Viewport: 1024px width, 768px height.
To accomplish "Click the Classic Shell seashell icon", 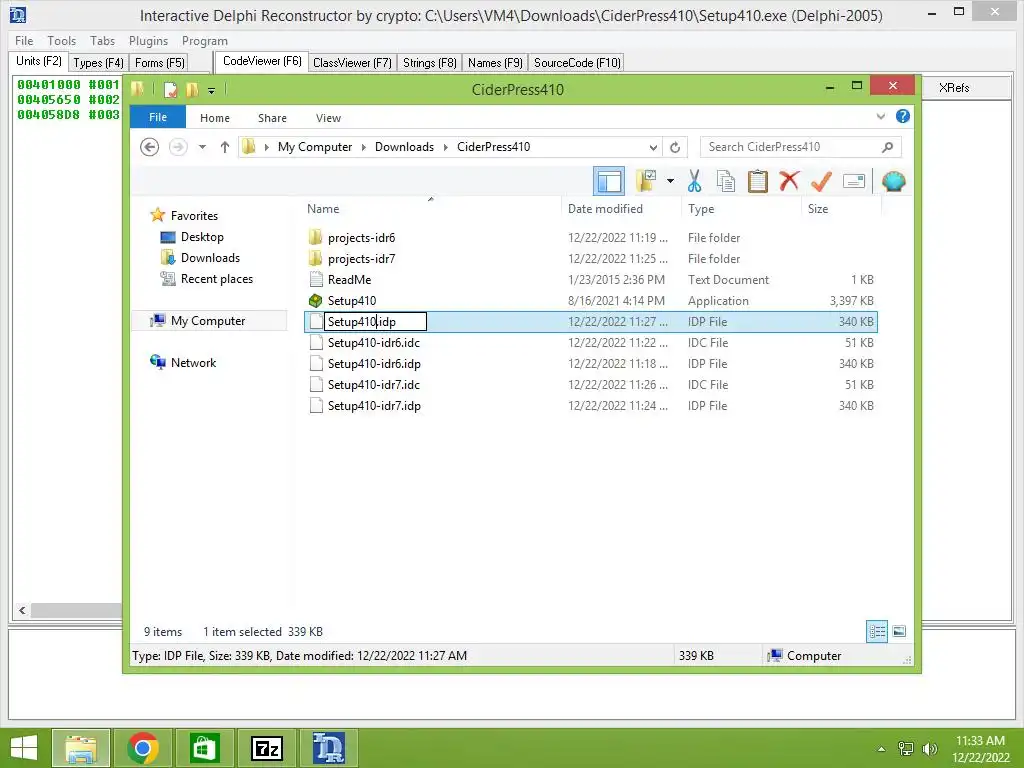I will (893, 181).
